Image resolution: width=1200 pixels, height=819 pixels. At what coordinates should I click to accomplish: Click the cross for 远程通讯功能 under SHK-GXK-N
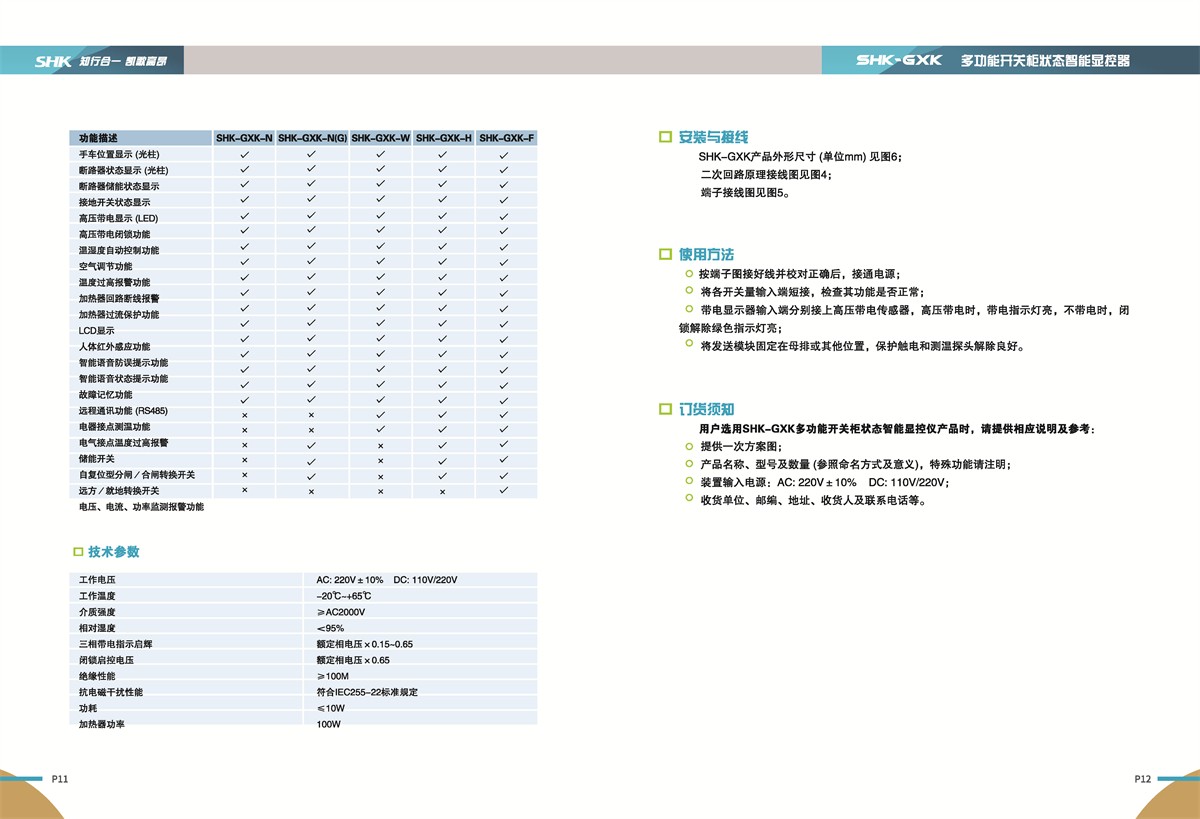coord(244,414)
